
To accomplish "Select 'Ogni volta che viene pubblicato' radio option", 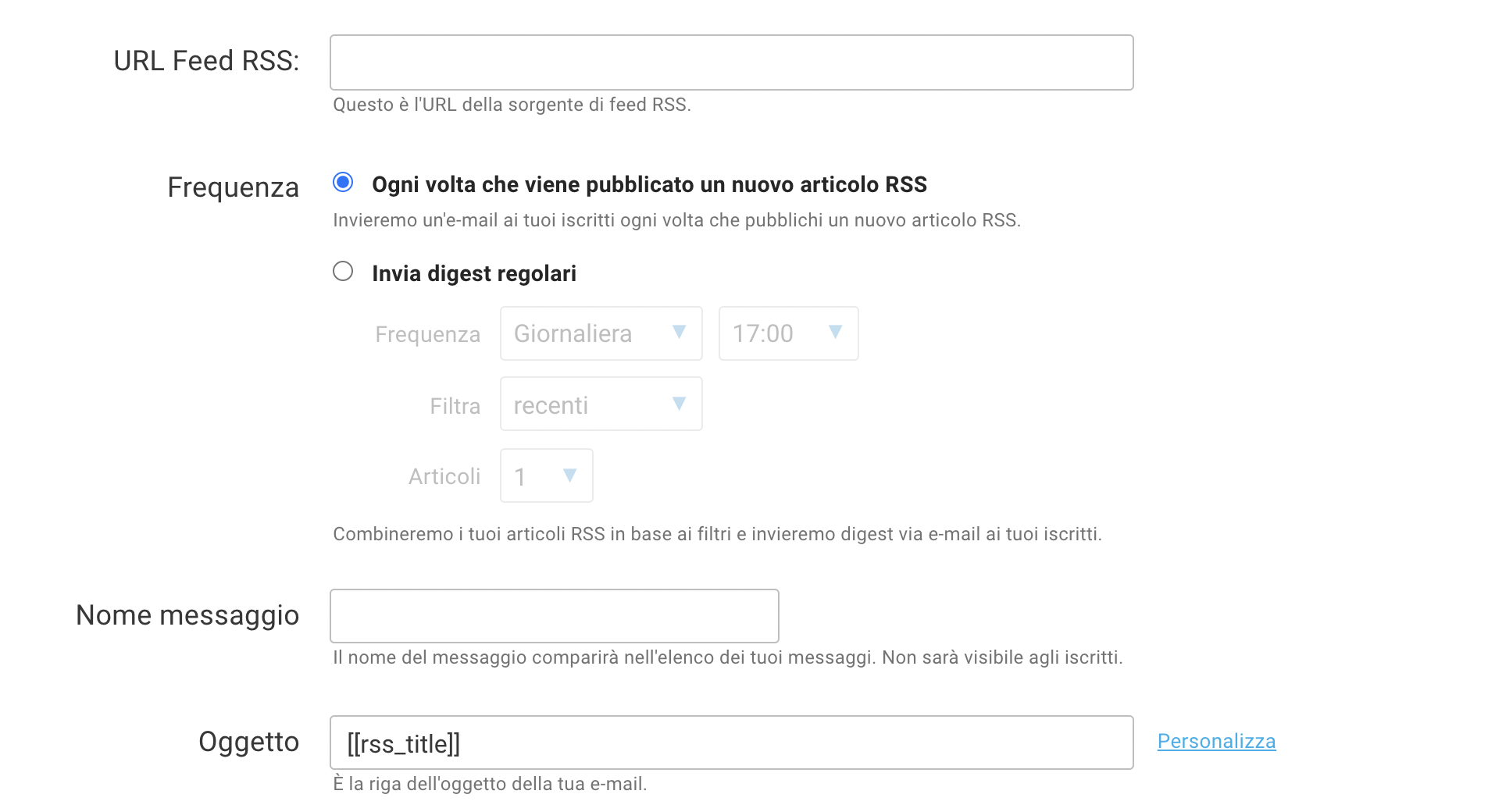I will (343, 182).
